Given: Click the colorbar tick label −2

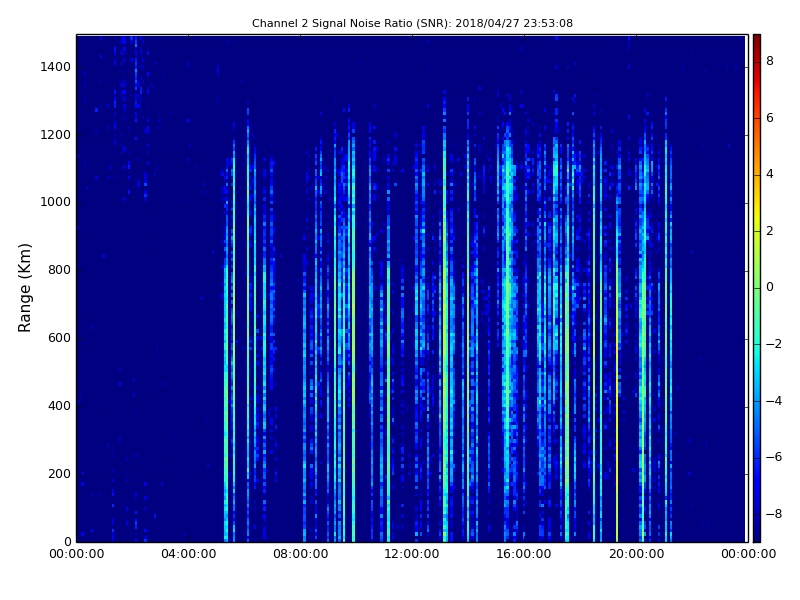Looking at the screenshot, I should 774,344.
